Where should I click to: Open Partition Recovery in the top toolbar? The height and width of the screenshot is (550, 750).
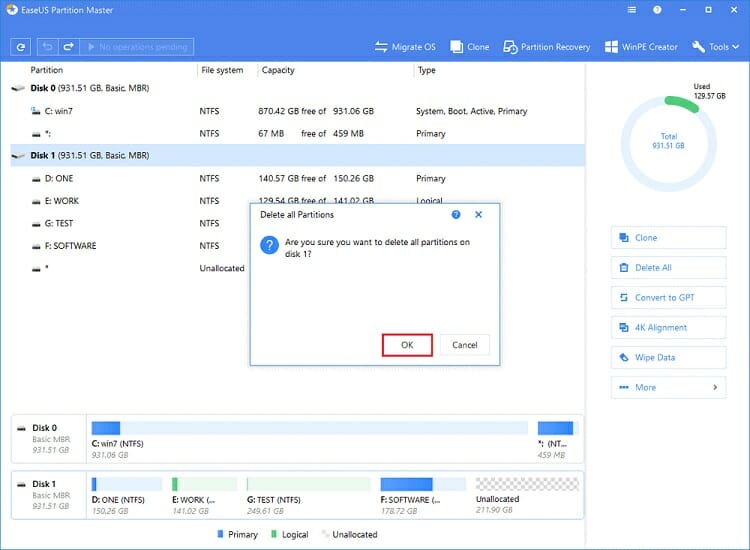pyautogui.click(x=546, y=47)
